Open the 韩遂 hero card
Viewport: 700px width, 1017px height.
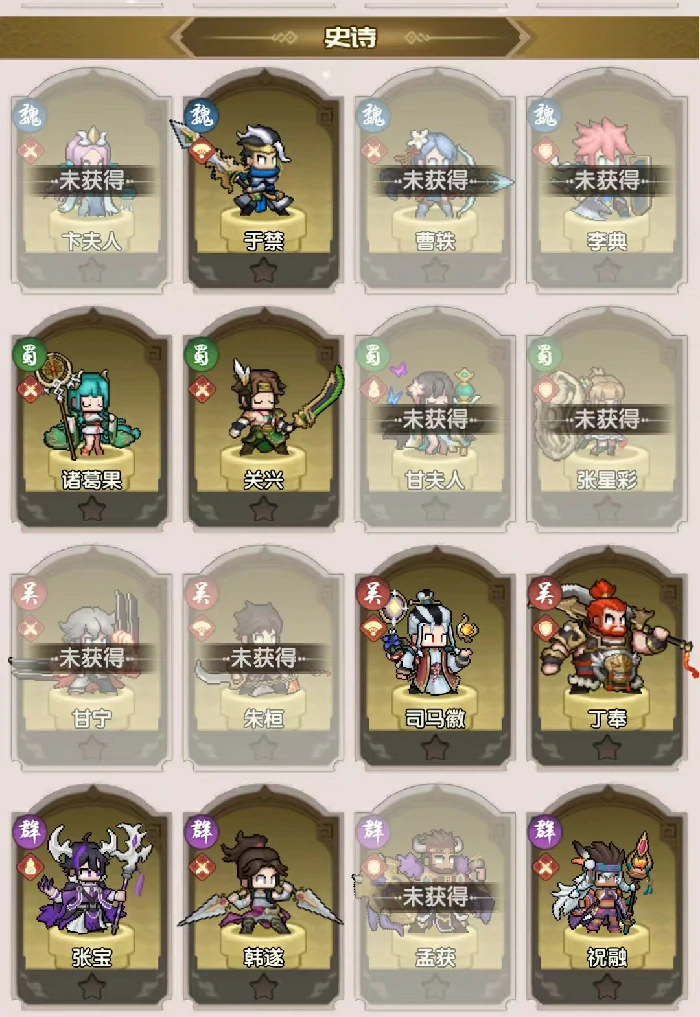[263, 894]
